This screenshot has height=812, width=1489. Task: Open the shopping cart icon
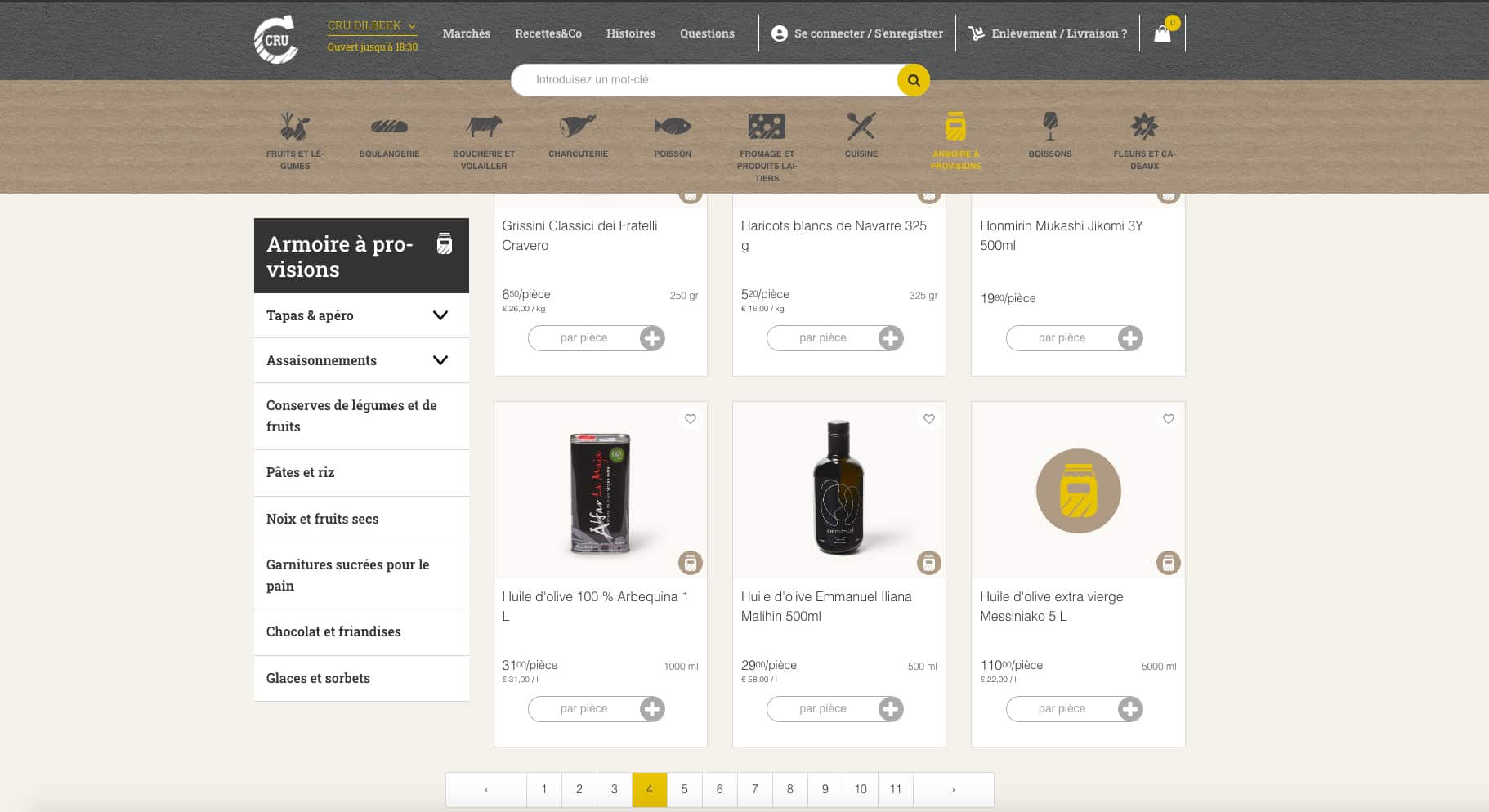1161,33
